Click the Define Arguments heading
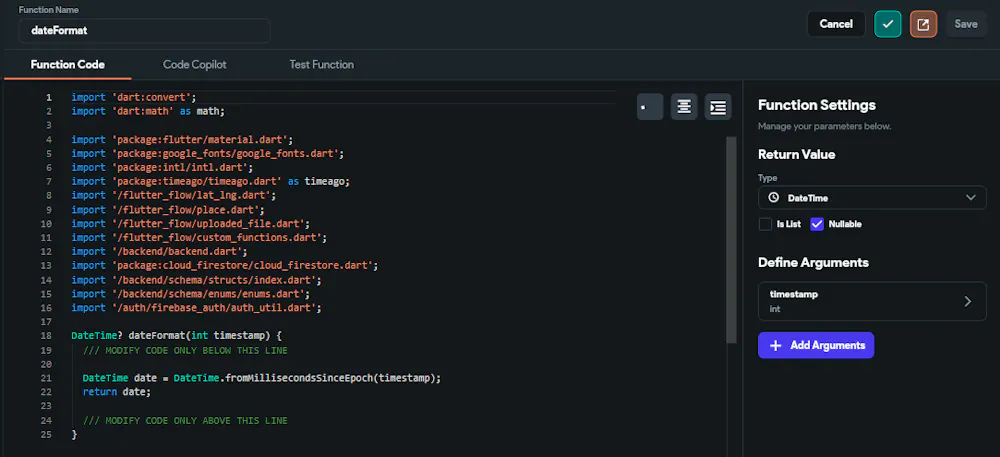Screen dimensions: 1000x457 click(x=814, y=263)
